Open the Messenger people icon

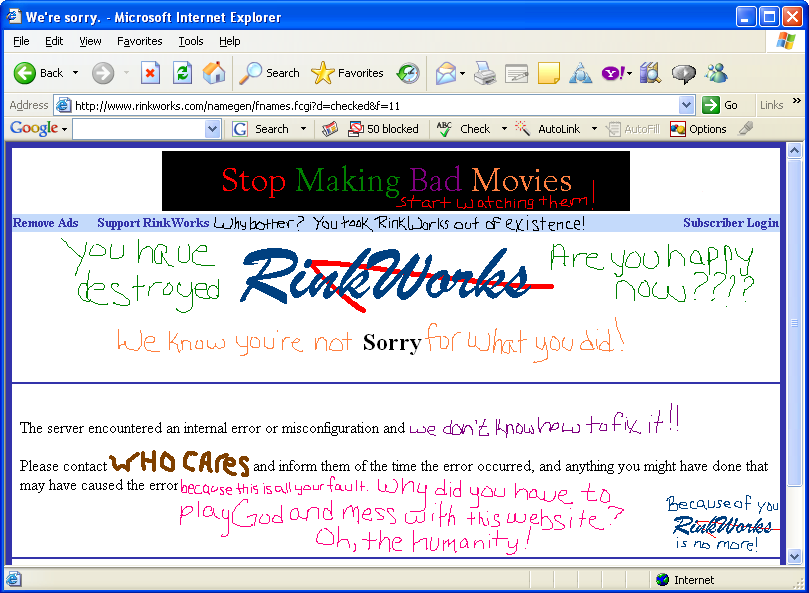[x=717, y=73]
